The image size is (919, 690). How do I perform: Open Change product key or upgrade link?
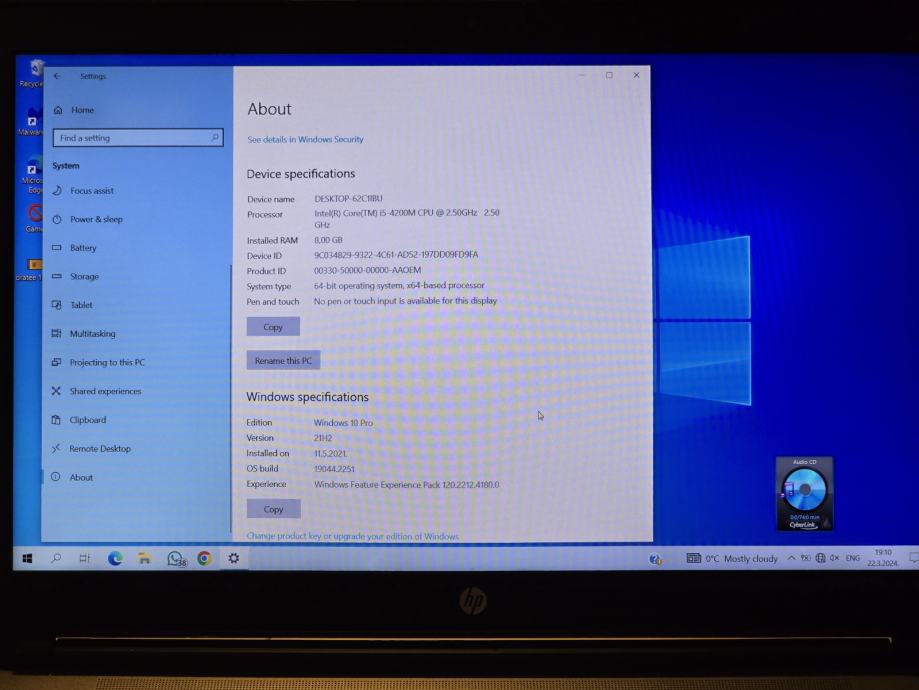point(352,536)
